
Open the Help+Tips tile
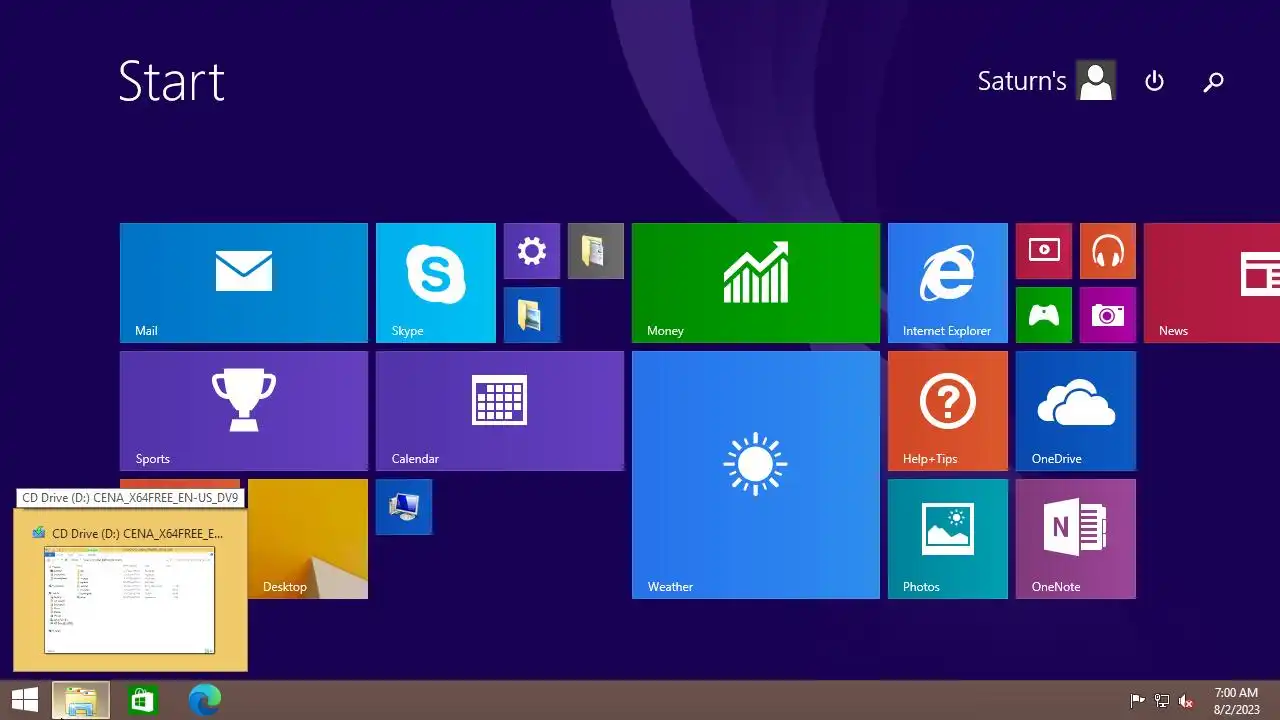pos(948,411)
